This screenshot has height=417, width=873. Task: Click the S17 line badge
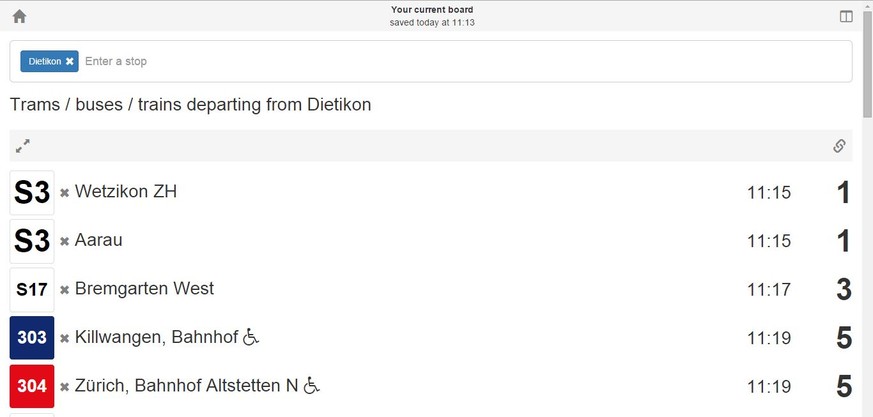[32, 290]
